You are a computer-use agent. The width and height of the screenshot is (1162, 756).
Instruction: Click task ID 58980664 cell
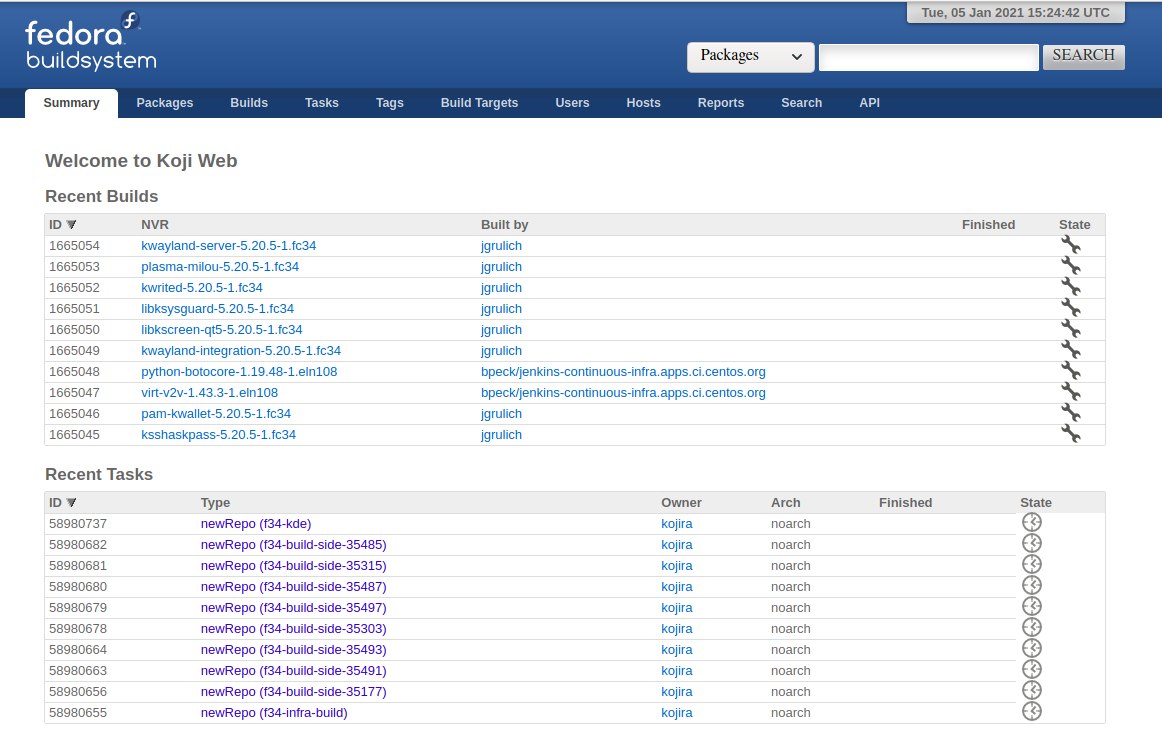click(78, 649)
